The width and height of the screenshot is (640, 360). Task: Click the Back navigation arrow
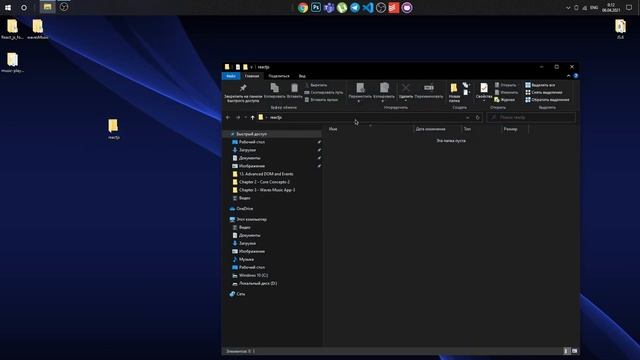(228, 118)
